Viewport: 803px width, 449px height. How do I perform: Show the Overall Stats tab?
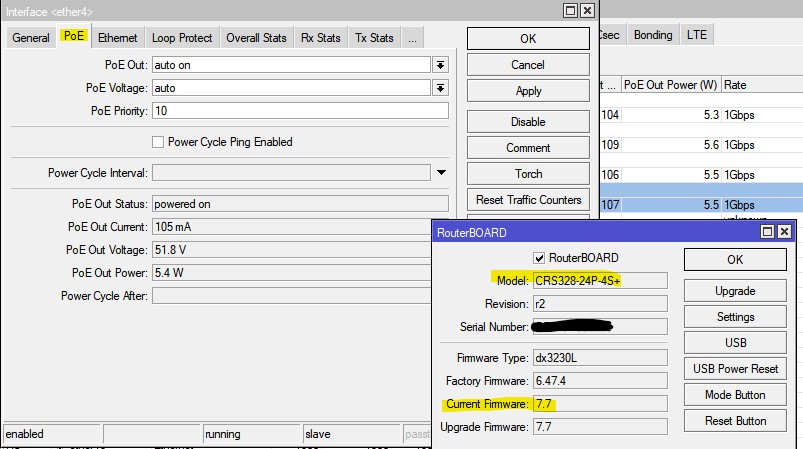tap(257, 38)
